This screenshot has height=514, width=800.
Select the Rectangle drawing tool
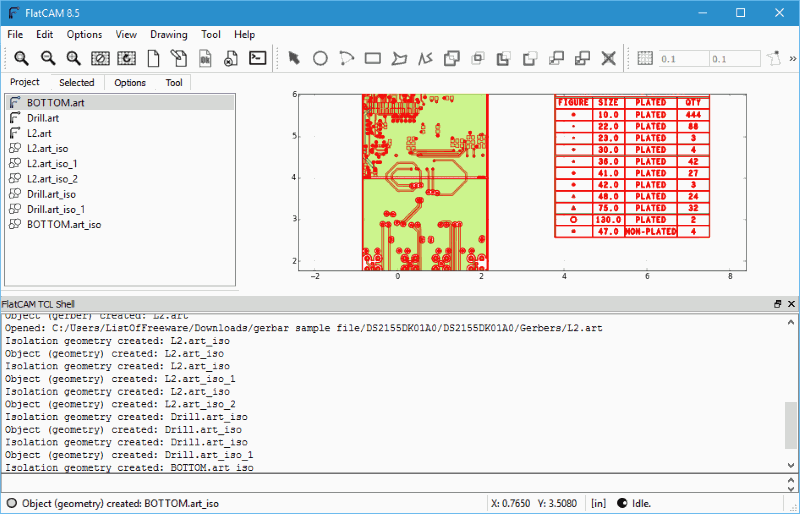pos(373,58)
